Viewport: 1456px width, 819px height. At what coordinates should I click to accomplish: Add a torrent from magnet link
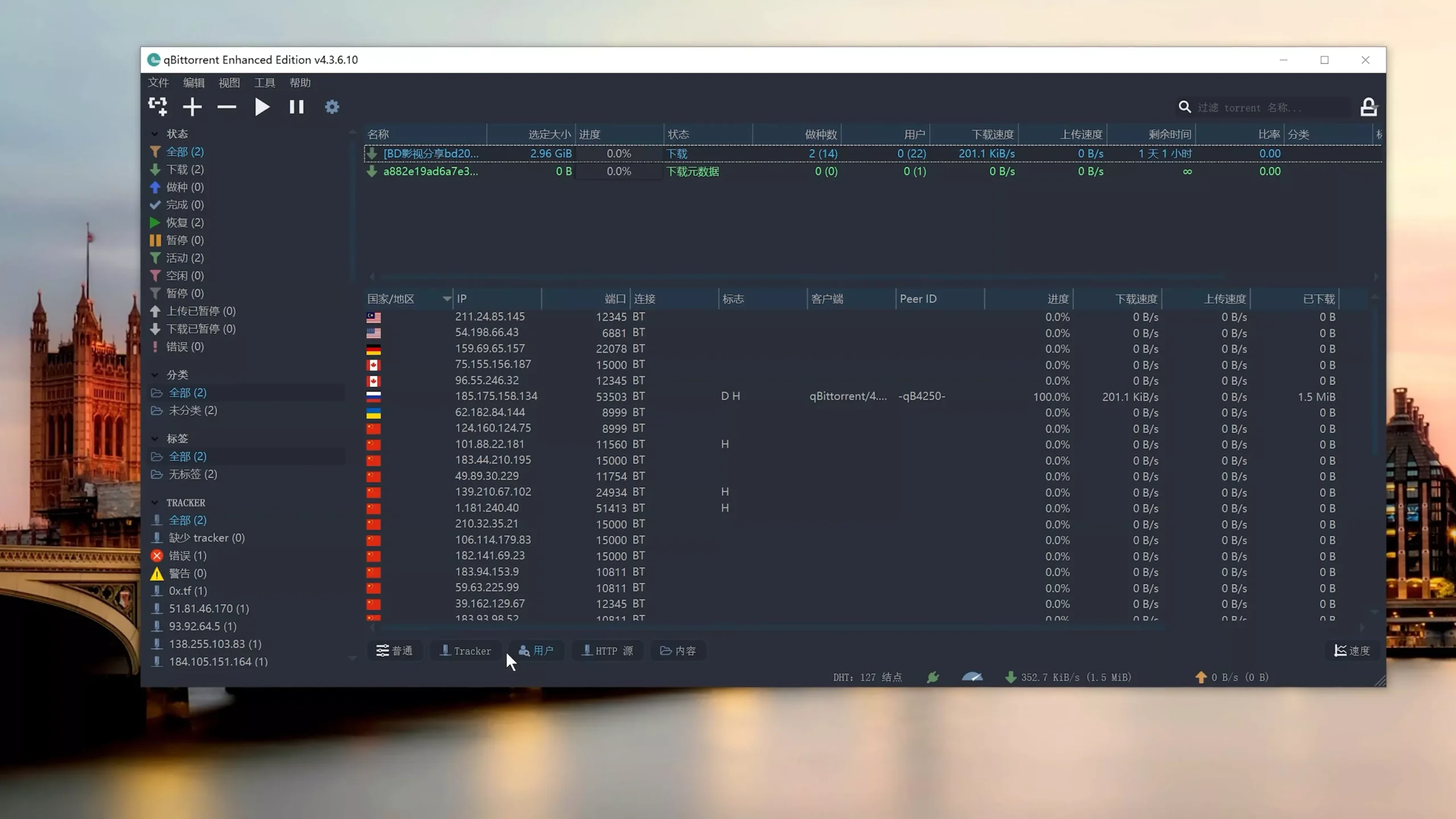[158, 106]
